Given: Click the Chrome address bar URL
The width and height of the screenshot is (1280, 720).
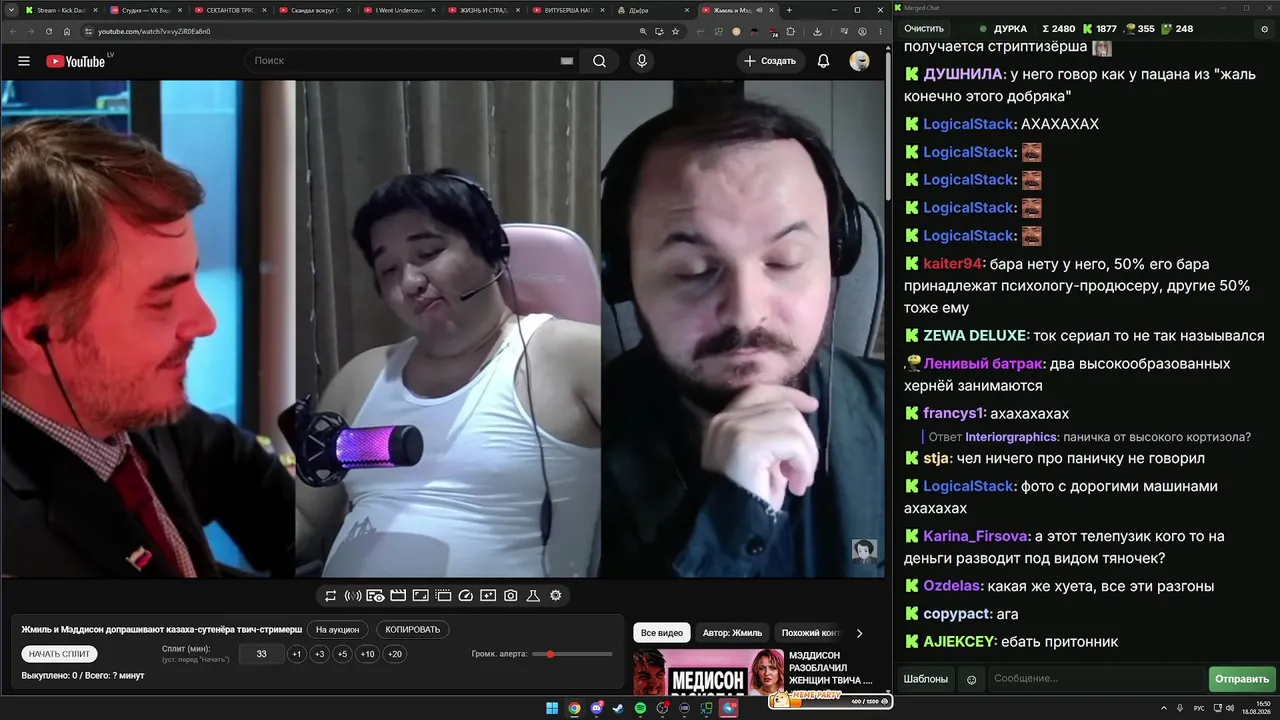Looking at the screenshot, I should tap(153, 31).
